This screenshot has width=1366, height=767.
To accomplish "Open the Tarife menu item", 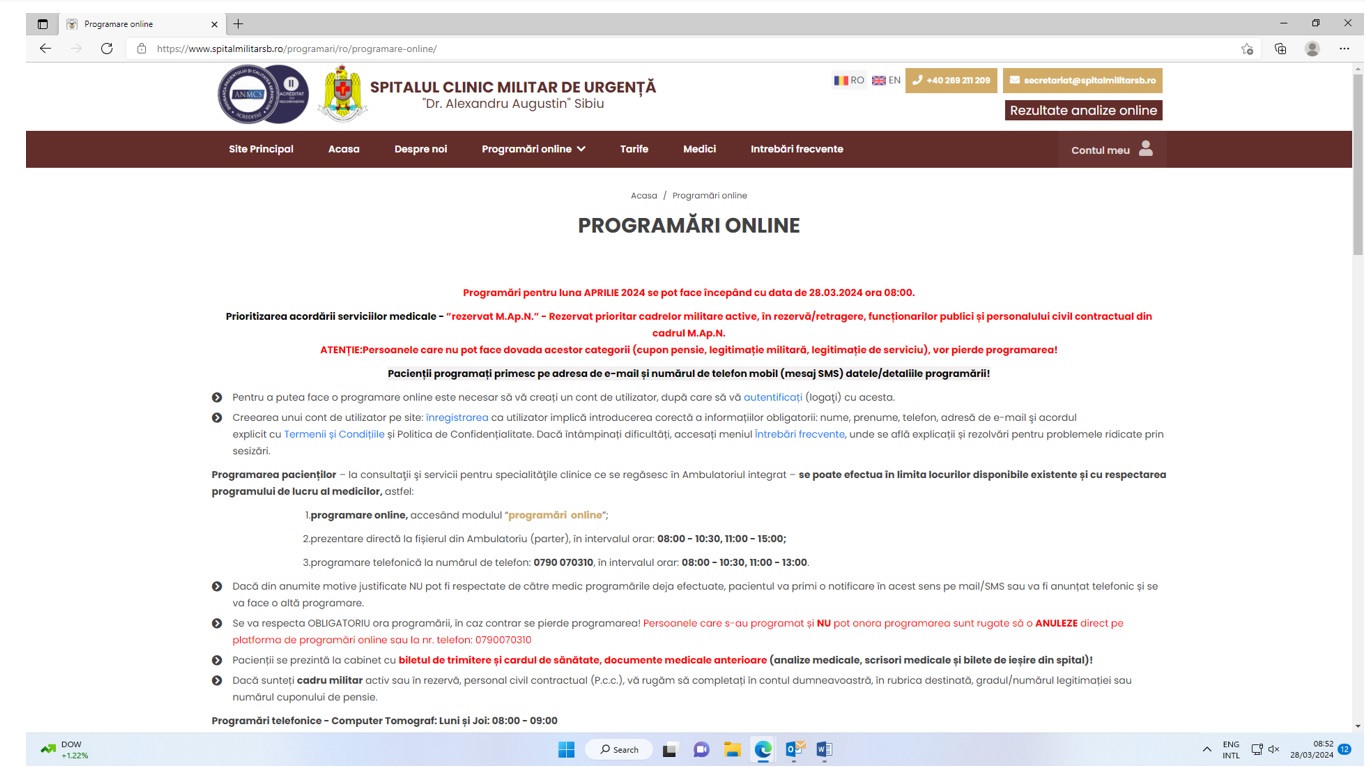I will tap(634, 149).
